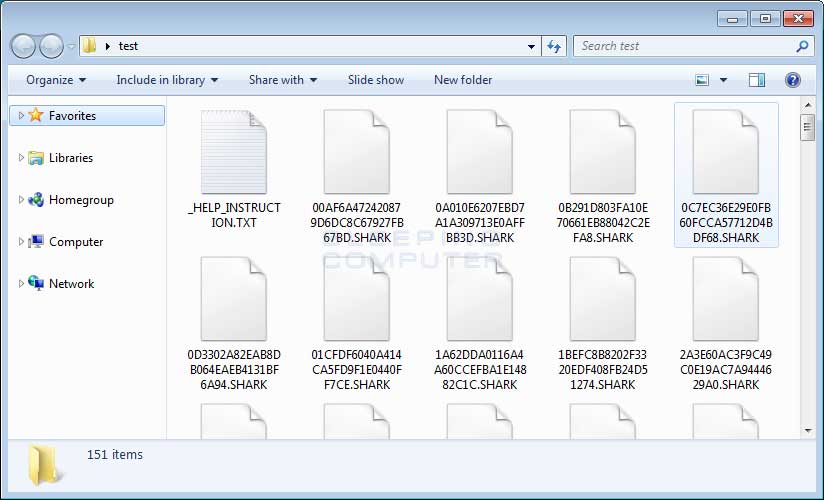Open the address bar history dropdown

click(x=531, y=46)
